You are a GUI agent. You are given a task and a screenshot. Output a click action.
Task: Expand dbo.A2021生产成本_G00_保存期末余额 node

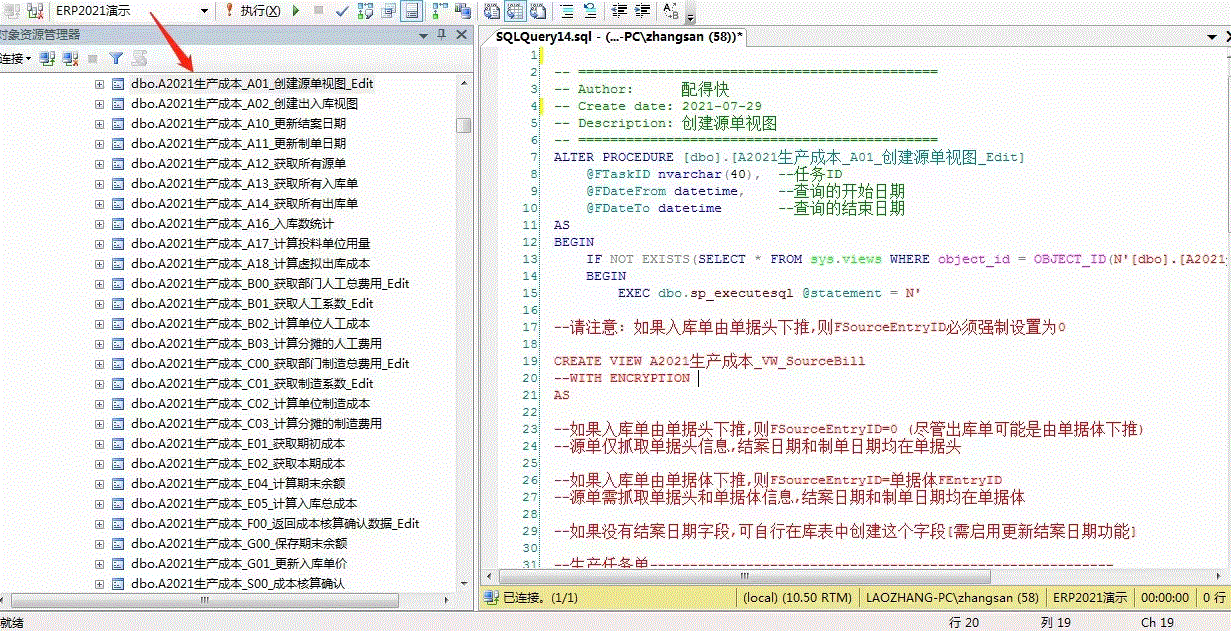[x=99, y=543]
